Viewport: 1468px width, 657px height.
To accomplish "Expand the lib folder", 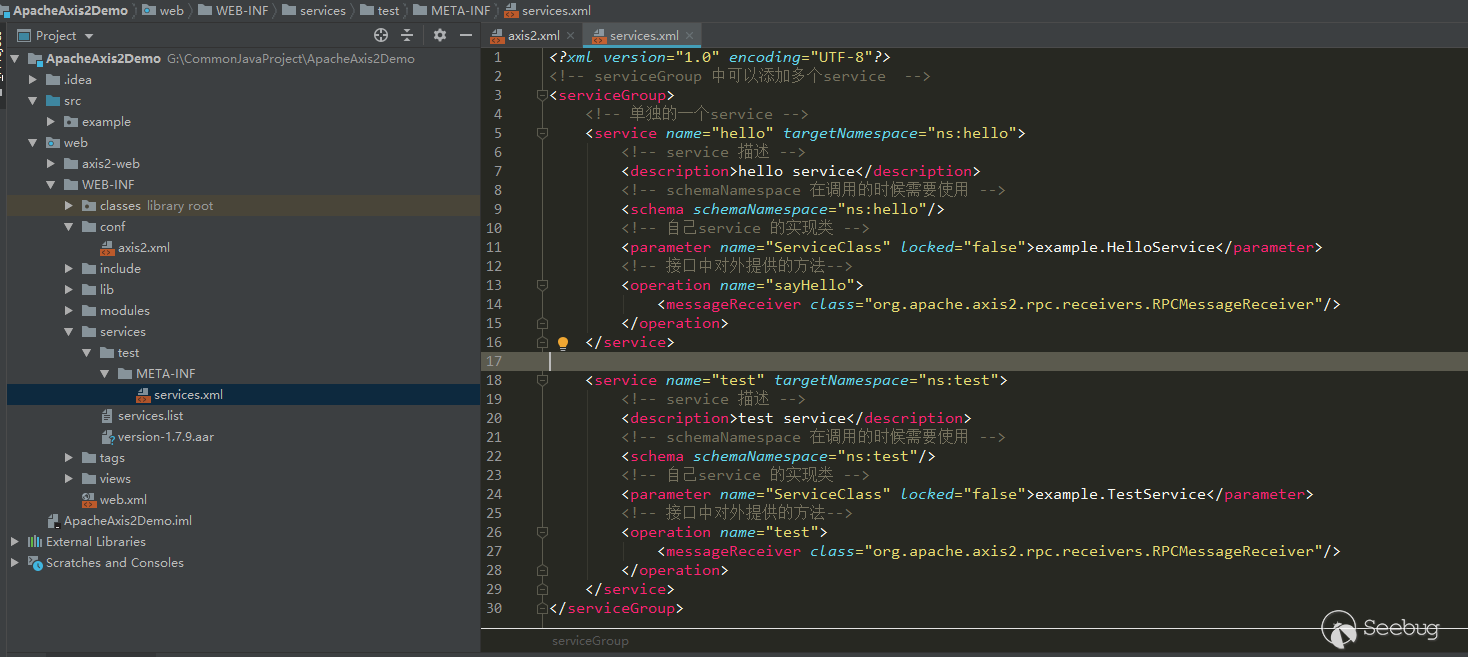I will (69, 290).
